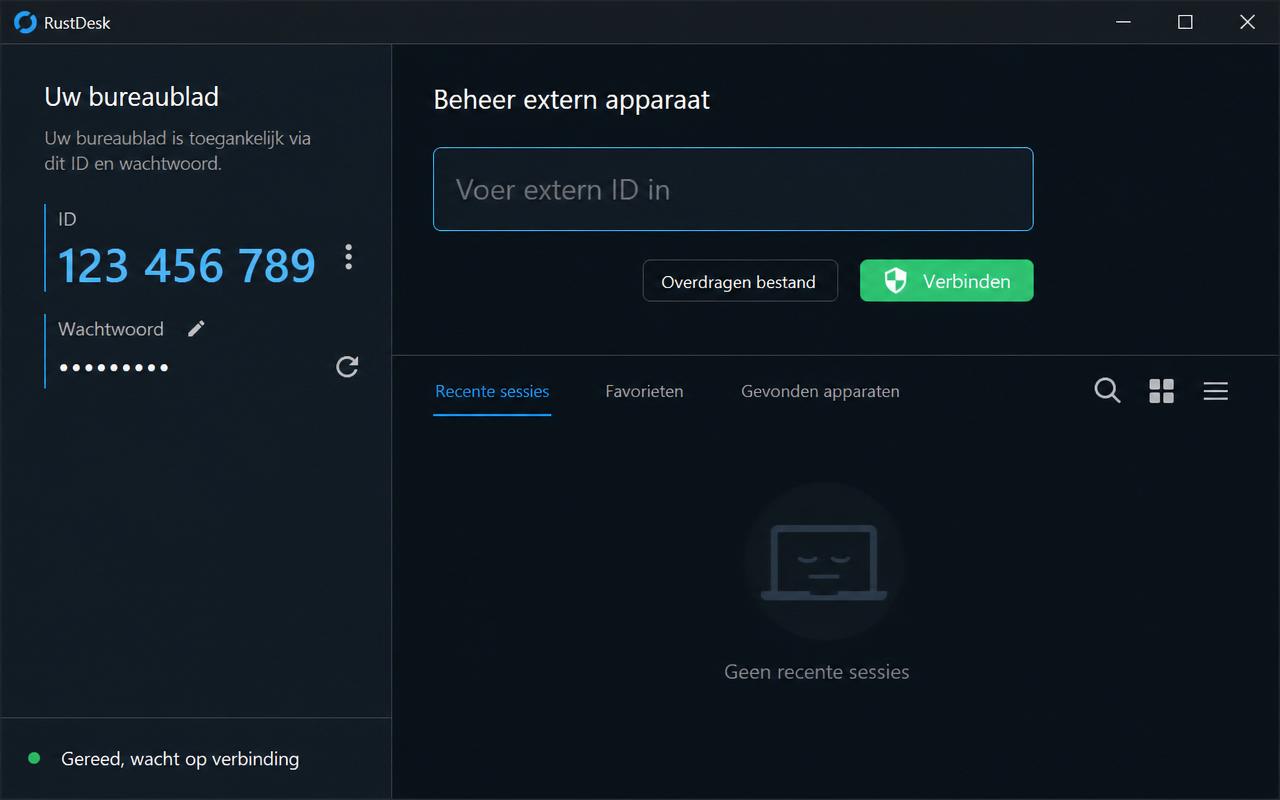
Task: Click the green ready status dot
Action: pyautogui.click(x=34, y=759)
